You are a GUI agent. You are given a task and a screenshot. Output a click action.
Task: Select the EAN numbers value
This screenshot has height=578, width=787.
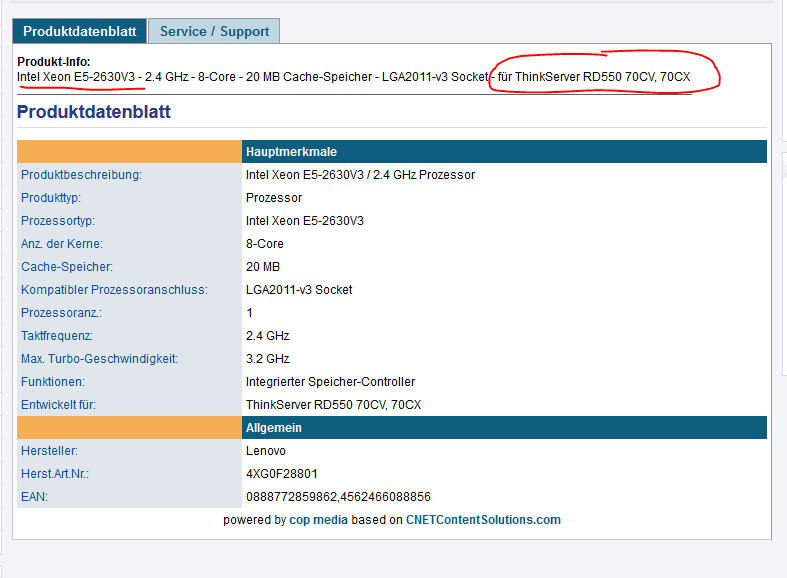click(338, 497)
